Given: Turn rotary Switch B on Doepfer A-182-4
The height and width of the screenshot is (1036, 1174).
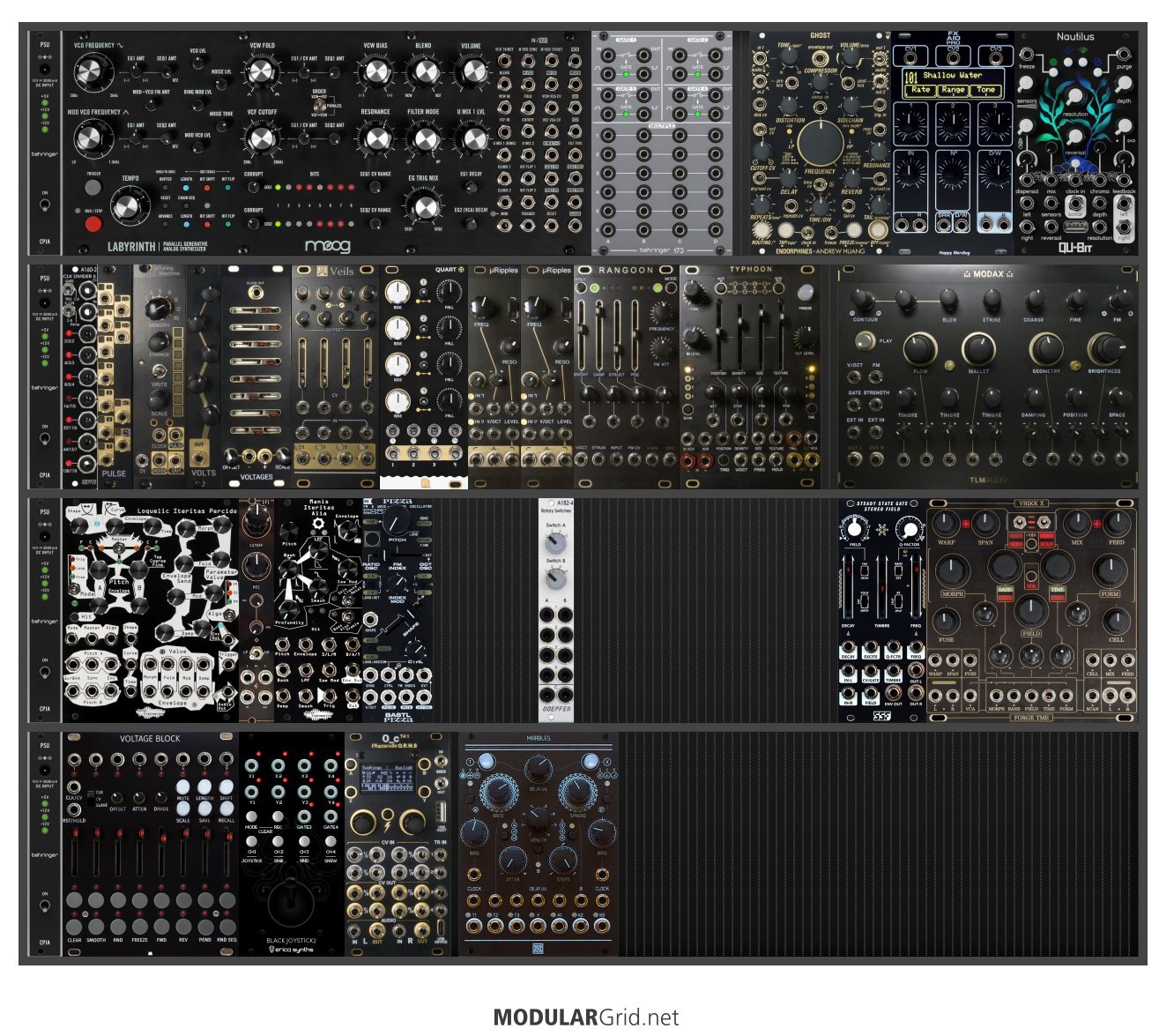Looking at the screenshot, I should click(554, 578).
